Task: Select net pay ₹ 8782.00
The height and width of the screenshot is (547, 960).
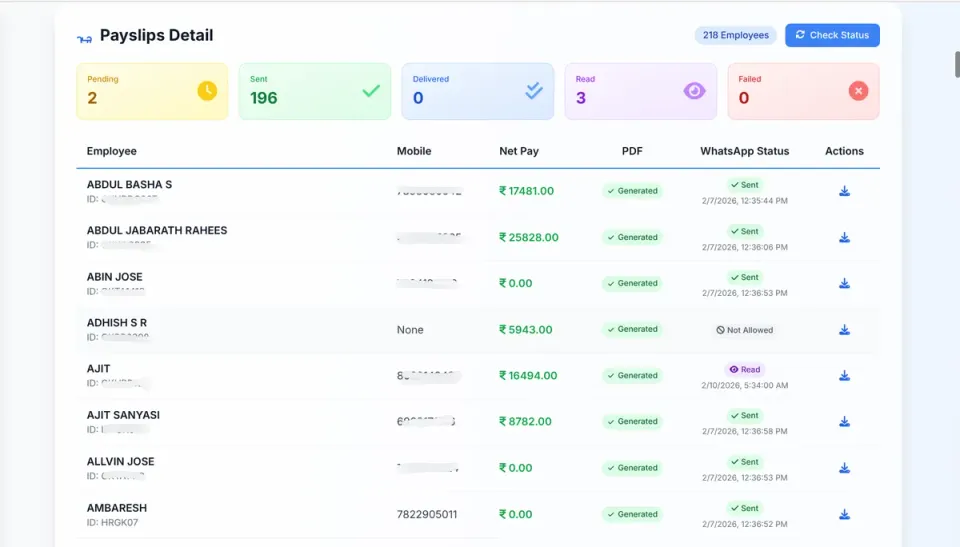Action: click(525, 421)
